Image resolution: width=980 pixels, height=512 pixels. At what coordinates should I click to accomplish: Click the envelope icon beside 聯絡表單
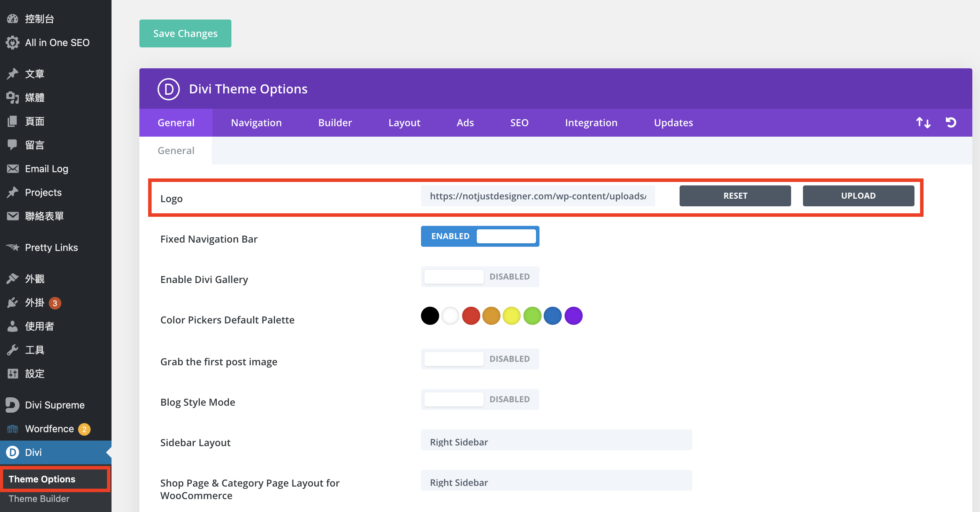12,216
